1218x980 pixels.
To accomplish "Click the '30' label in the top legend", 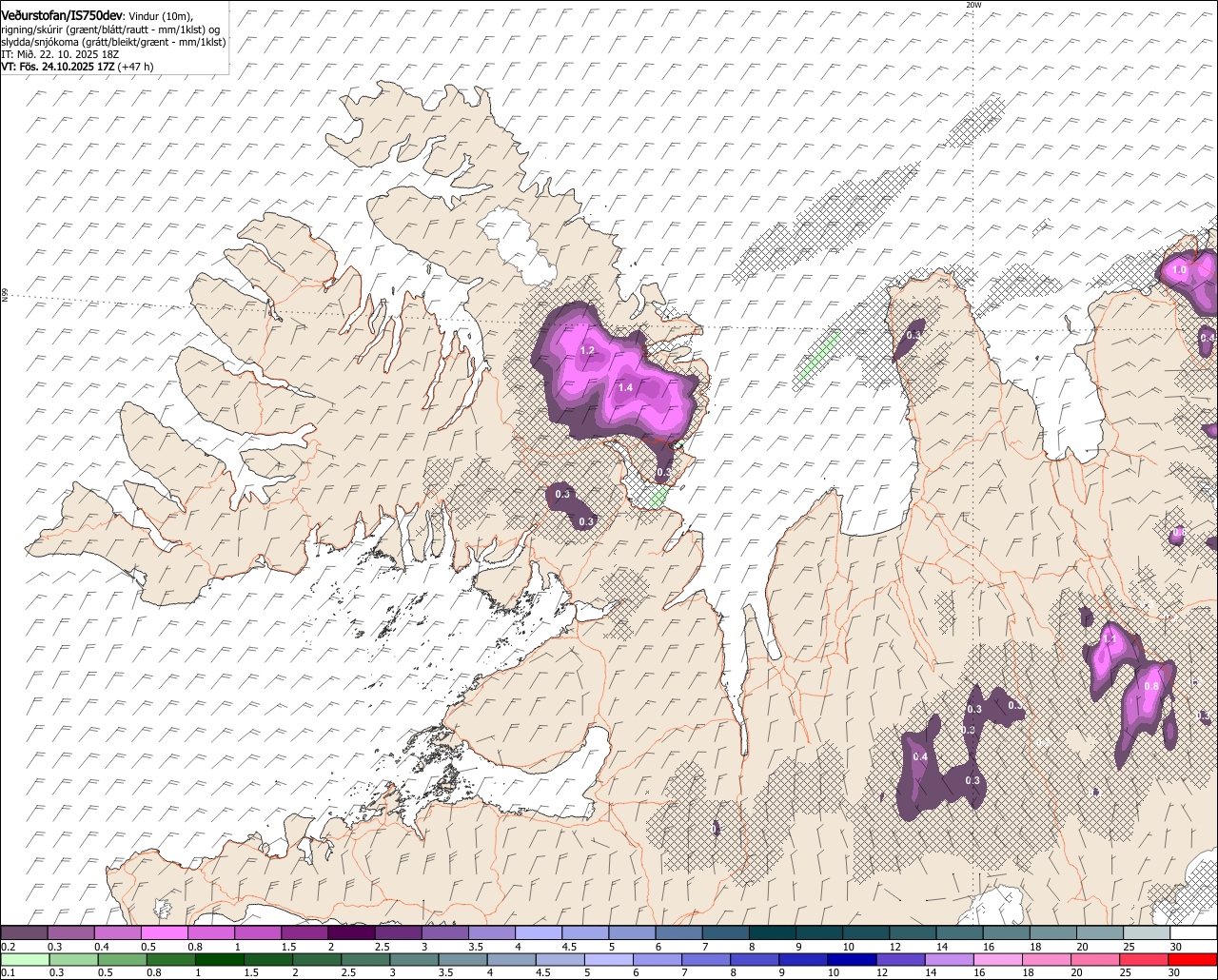I will click(x=1175, y=948).
